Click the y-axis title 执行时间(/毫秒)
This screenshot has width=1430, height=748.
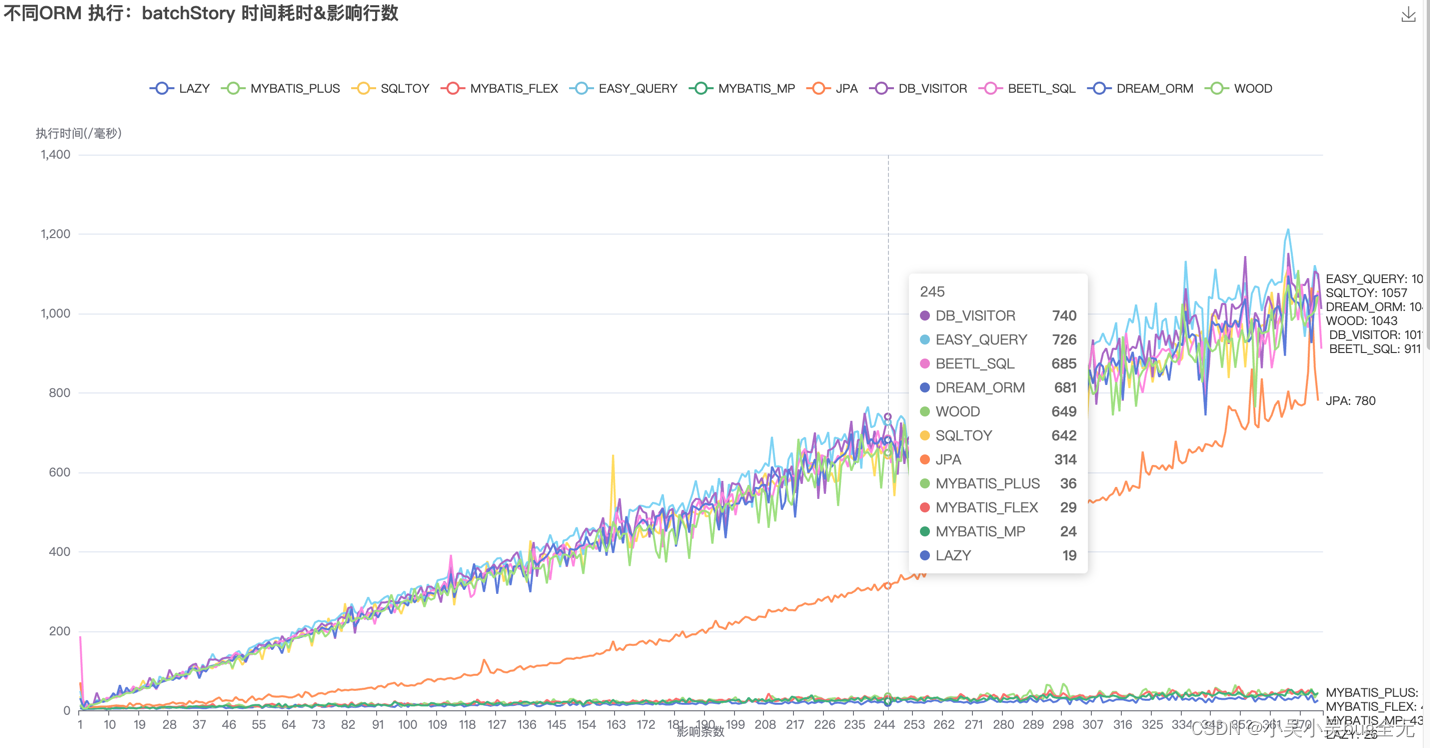point(78,133)
